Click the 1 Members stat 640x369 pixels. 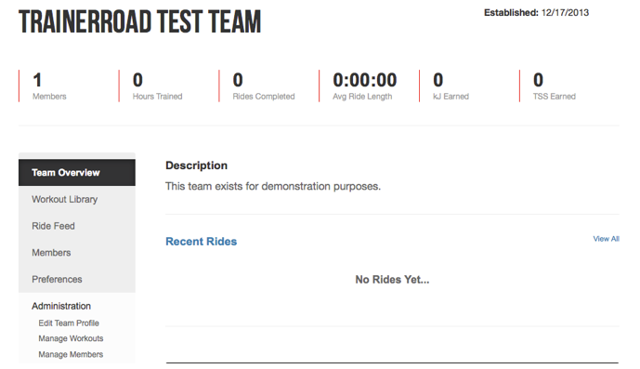coord(49,86)
